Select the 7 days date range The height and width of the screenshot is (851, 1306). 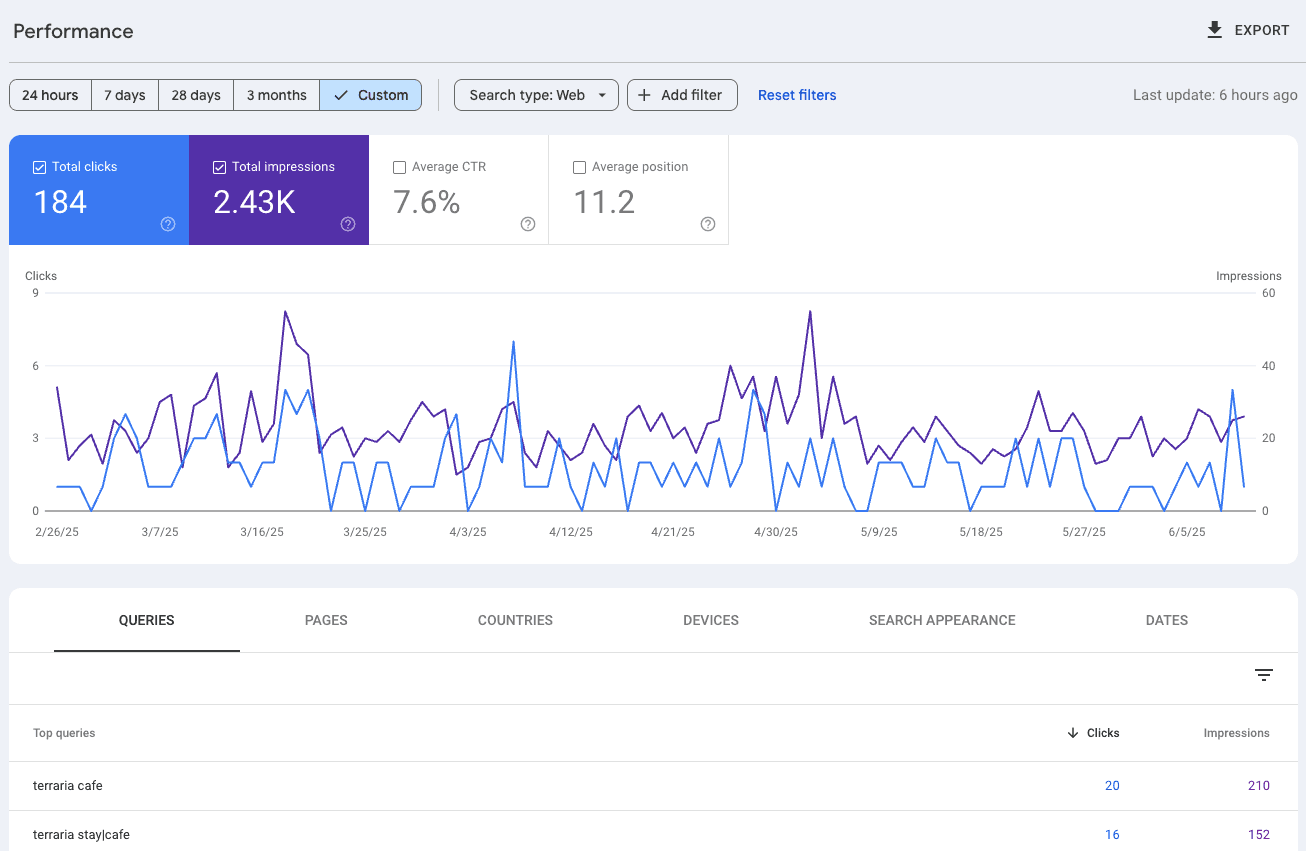(x=125, y=95)
